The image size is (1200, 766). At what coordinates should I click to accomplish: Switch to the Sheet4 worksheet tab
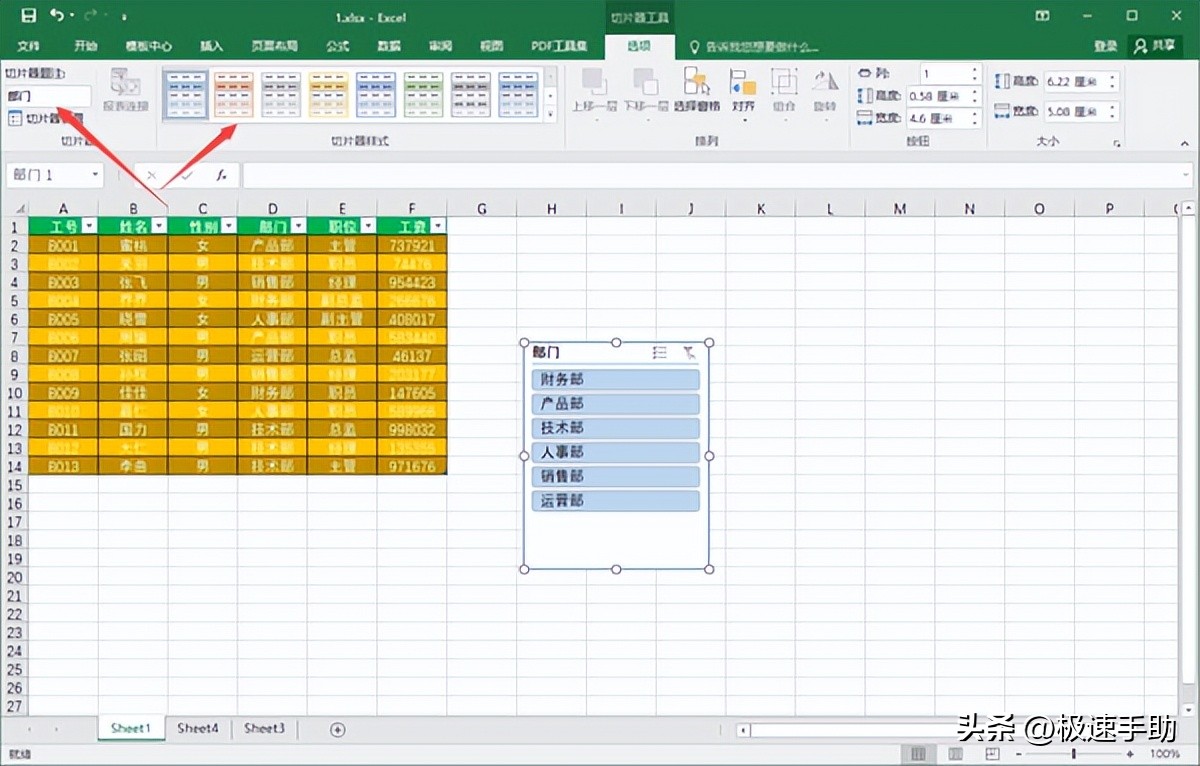197,729
